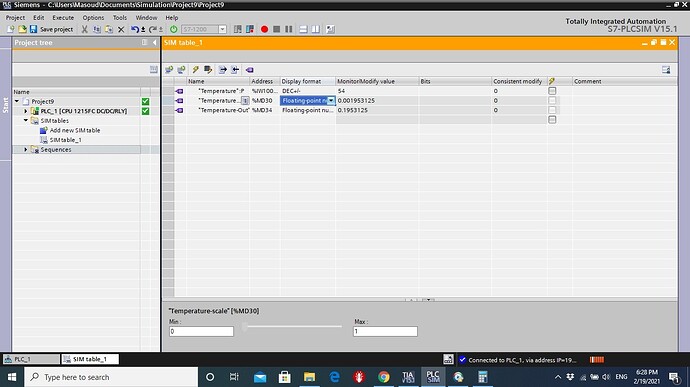Open the Floating-point display format dropdown

pos(331,101)
